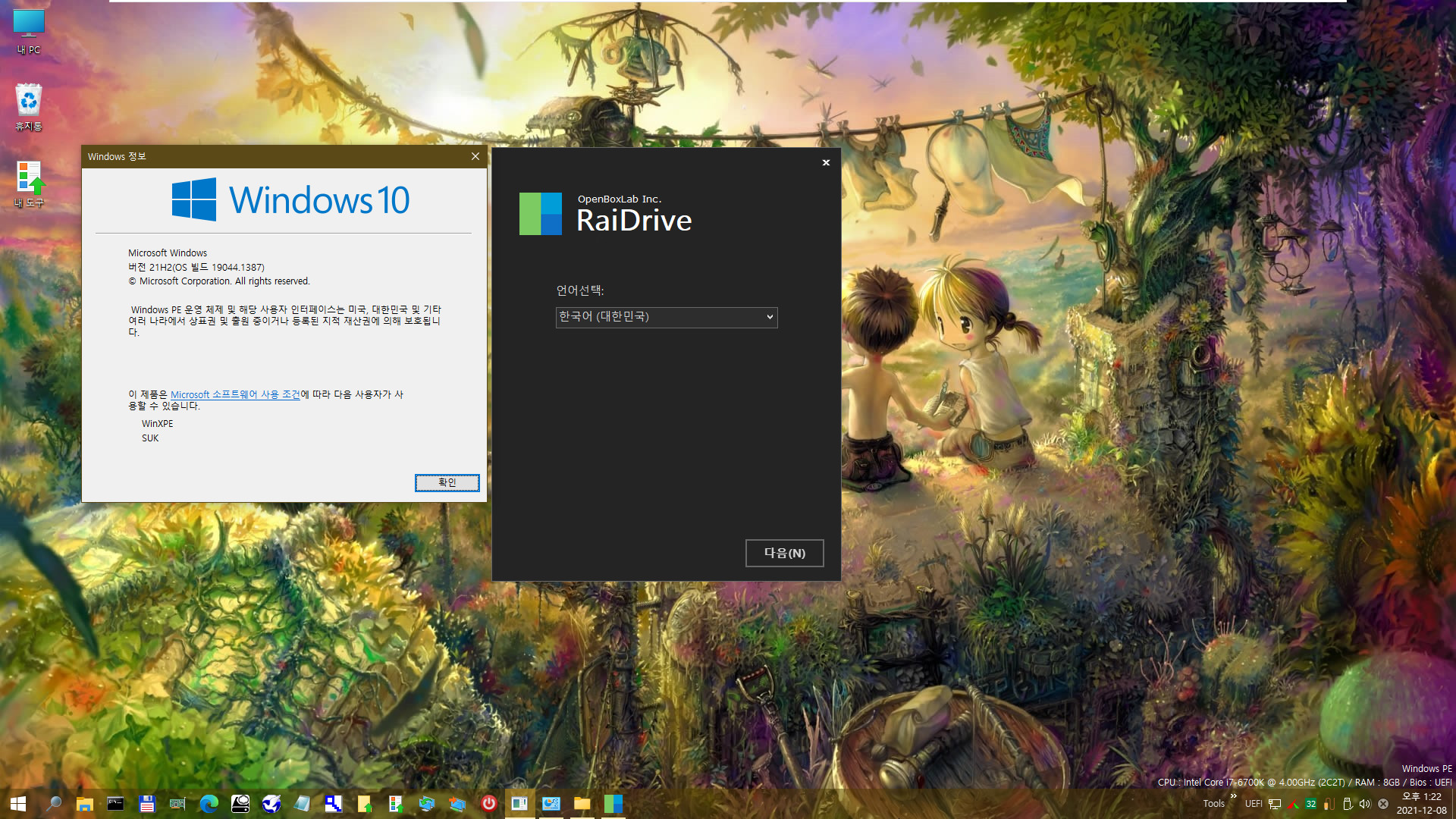
Task: Open the notepad-style taskbar icon
Action: 302,803
